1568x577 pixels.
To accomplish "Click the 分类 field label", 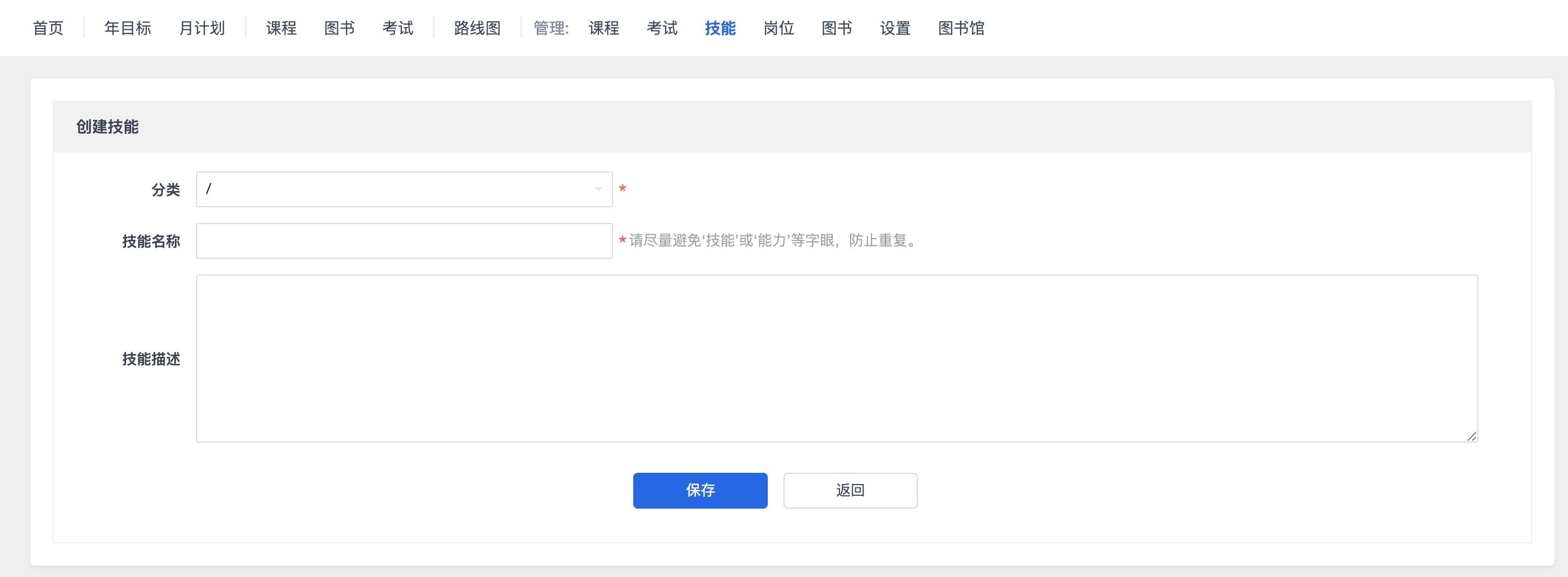I will click(x=165, y=190).
